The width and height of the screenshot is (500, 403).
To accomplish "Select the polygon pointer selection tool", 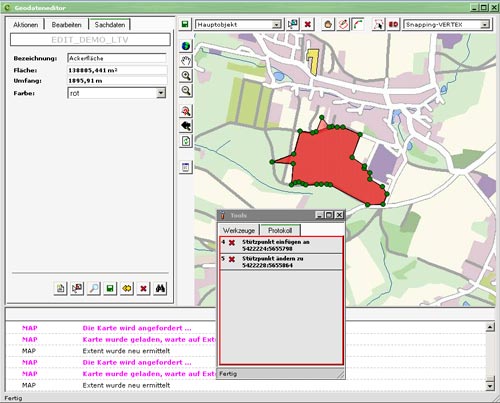I will tap(378, 24).
